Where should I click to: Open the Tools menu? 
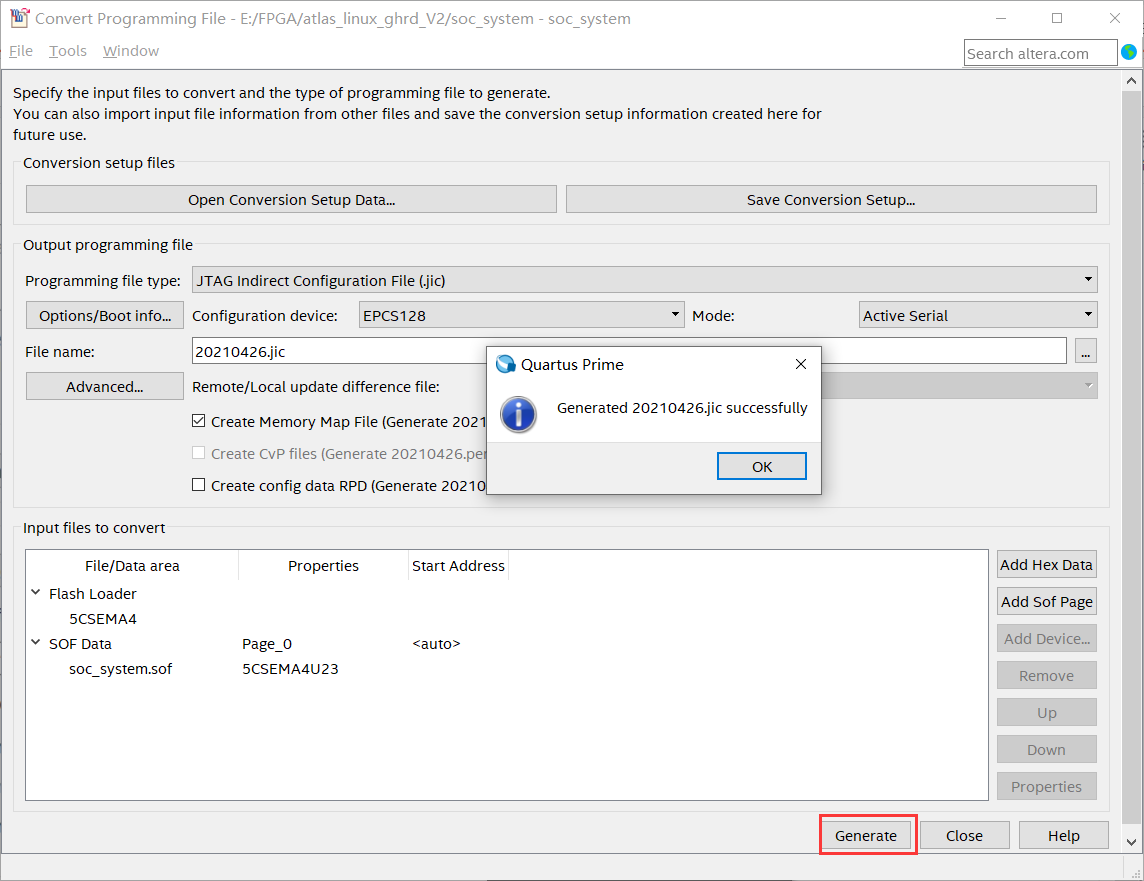click(x=68, y=51)
